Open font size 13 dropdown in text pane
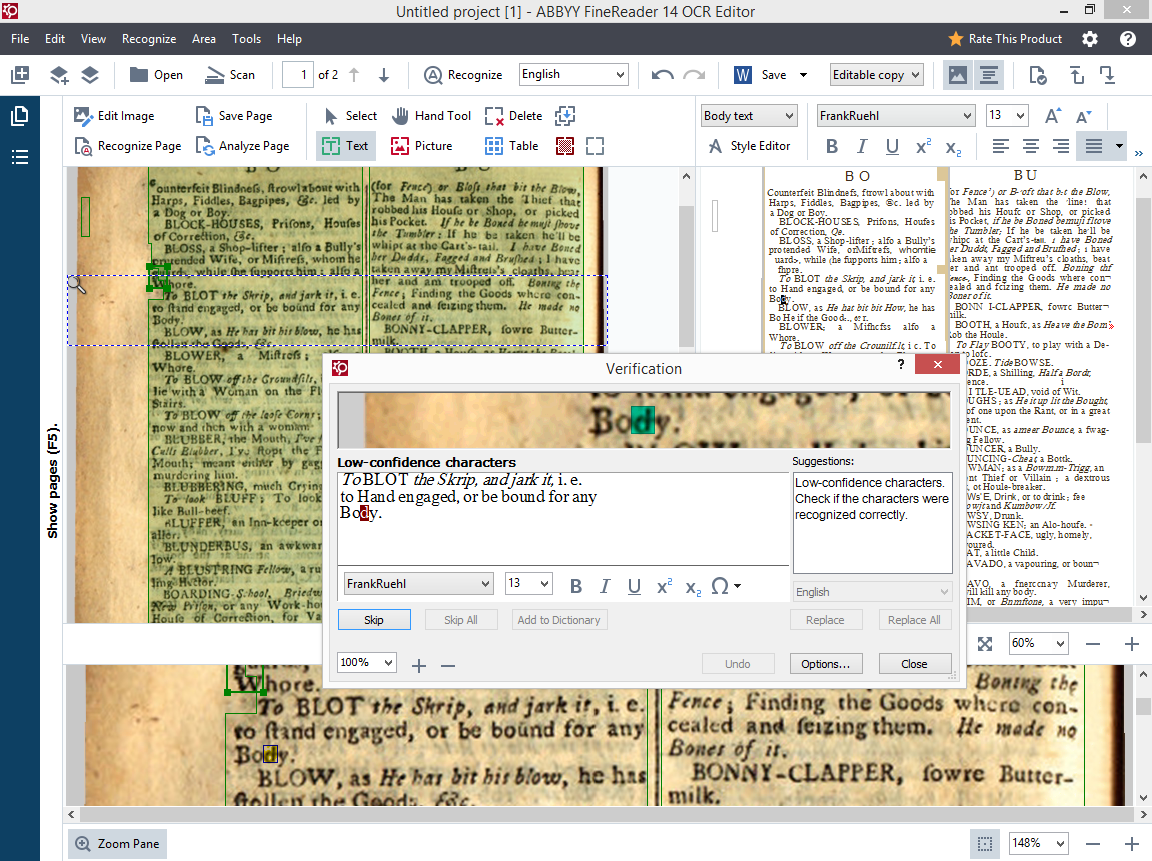Screen dimensions: 1152x861 coord(1007,115)
